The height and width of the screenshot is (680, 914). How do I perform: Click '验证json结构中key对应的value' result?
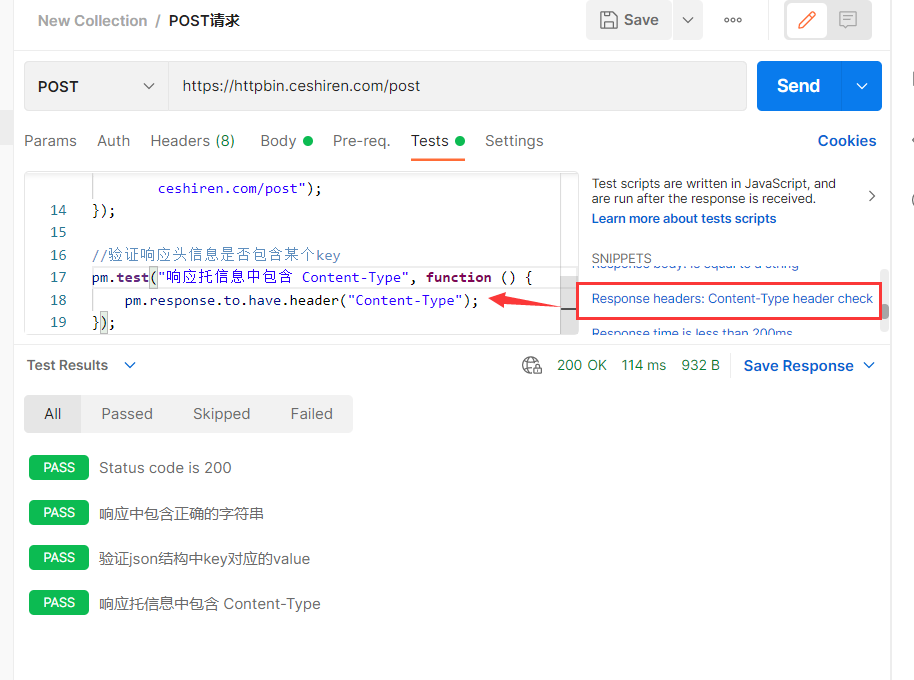(205, 559)
